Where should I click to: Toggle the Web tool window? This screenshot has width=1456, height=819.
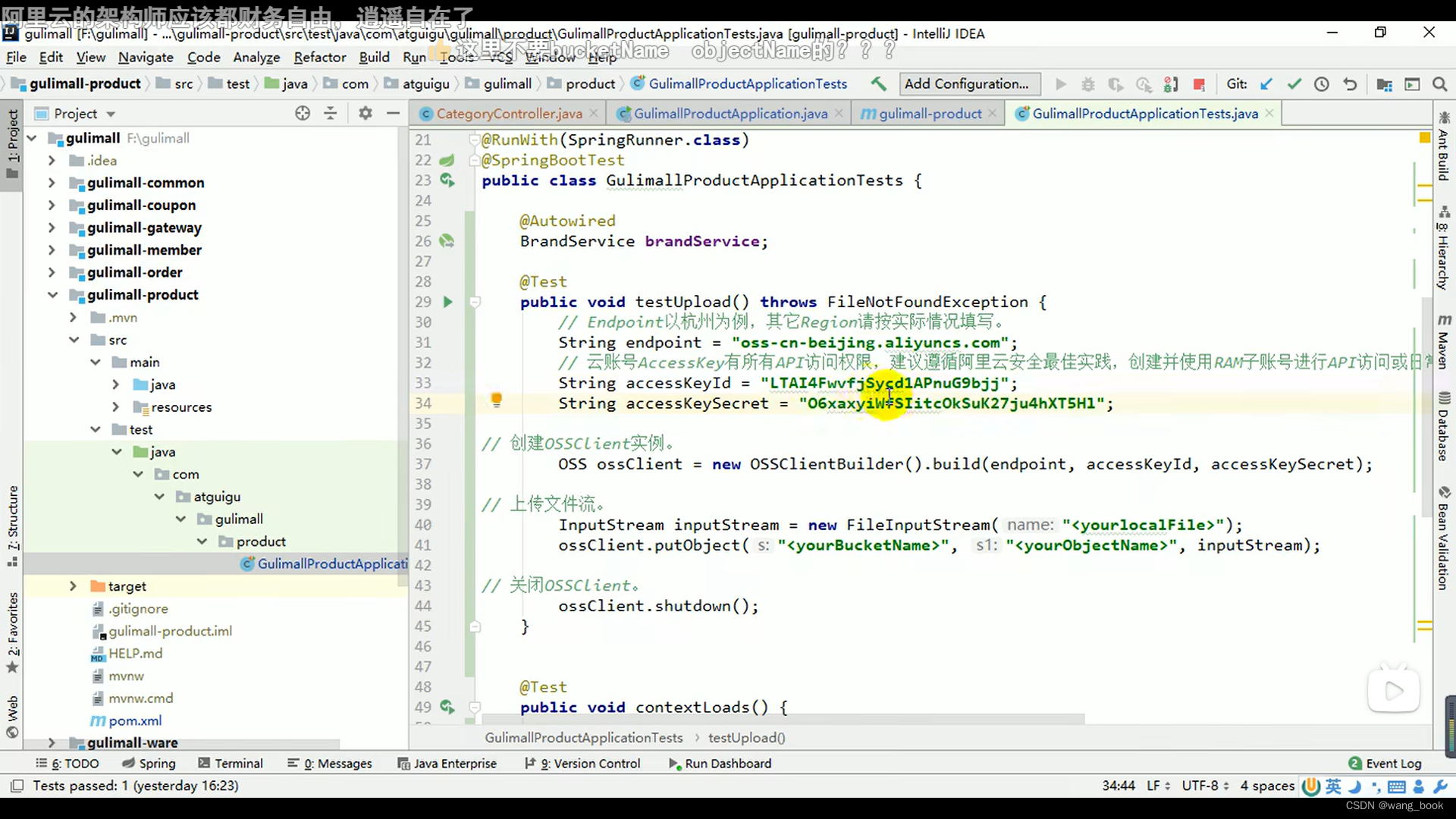pos(13,717)
